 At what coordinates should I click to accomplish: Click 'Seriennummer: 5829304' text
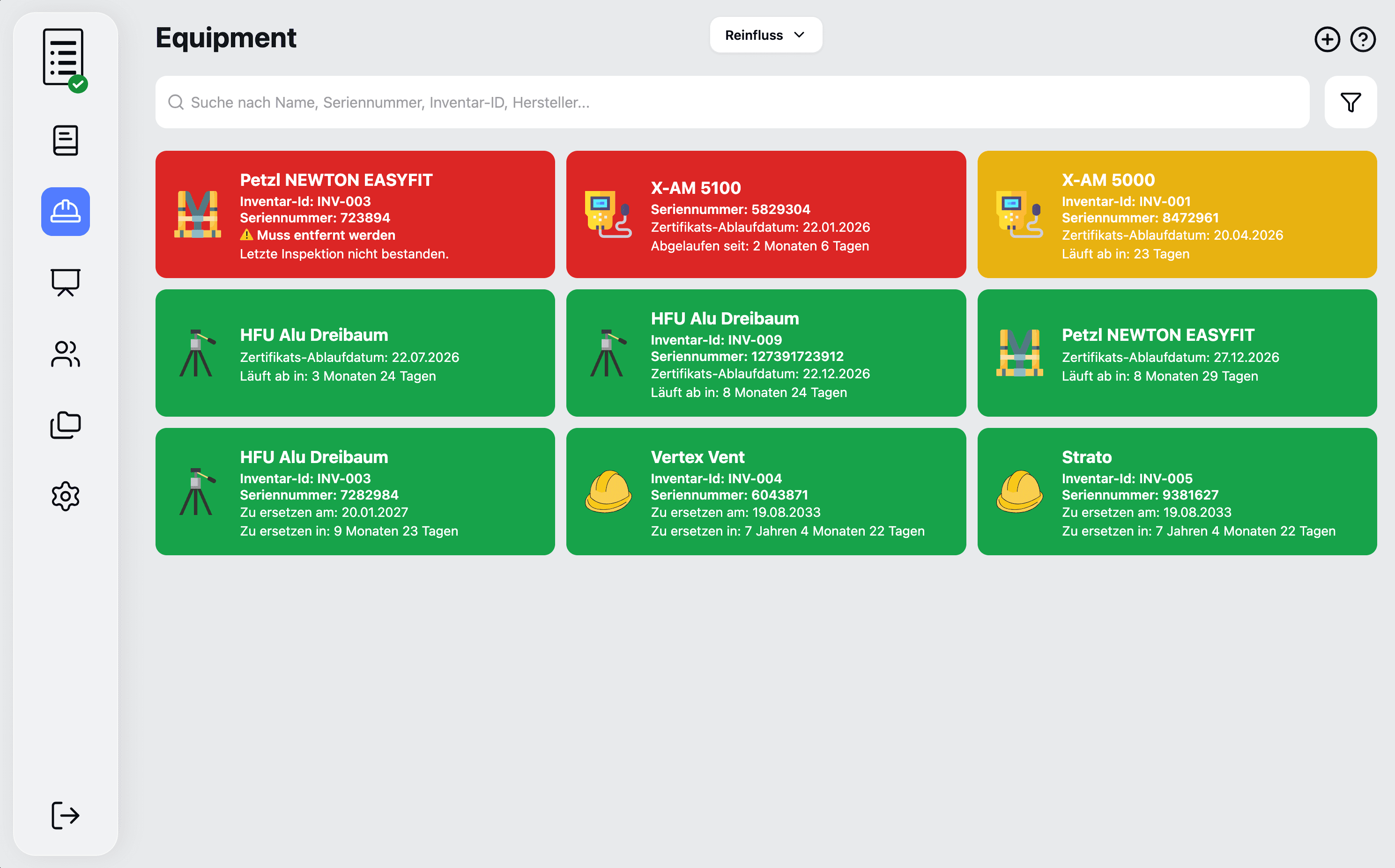[730, 210]
